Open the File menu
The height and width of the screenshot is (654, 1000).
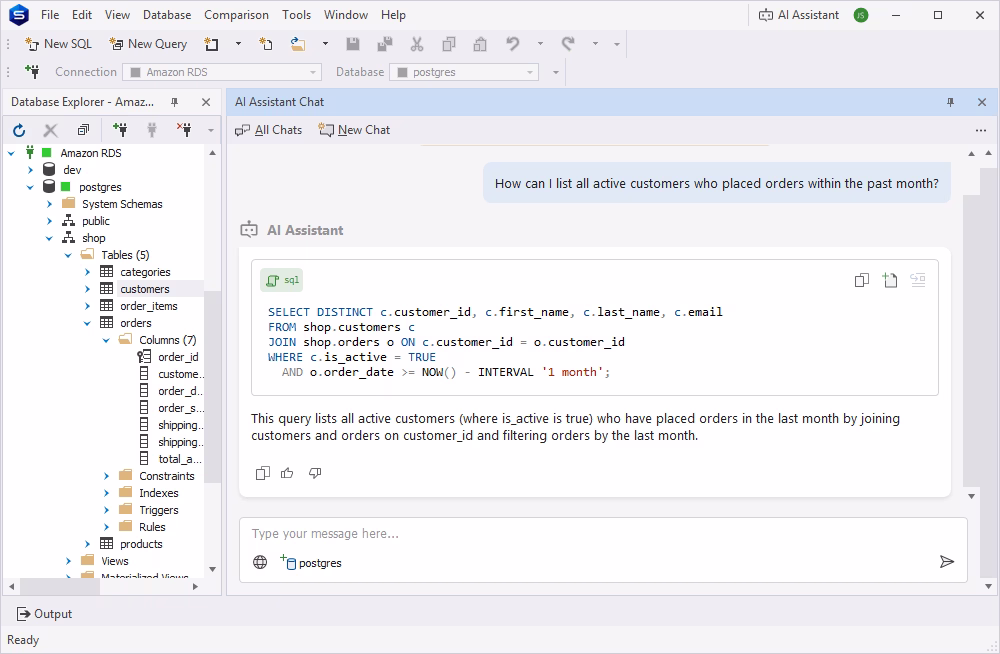50,15
